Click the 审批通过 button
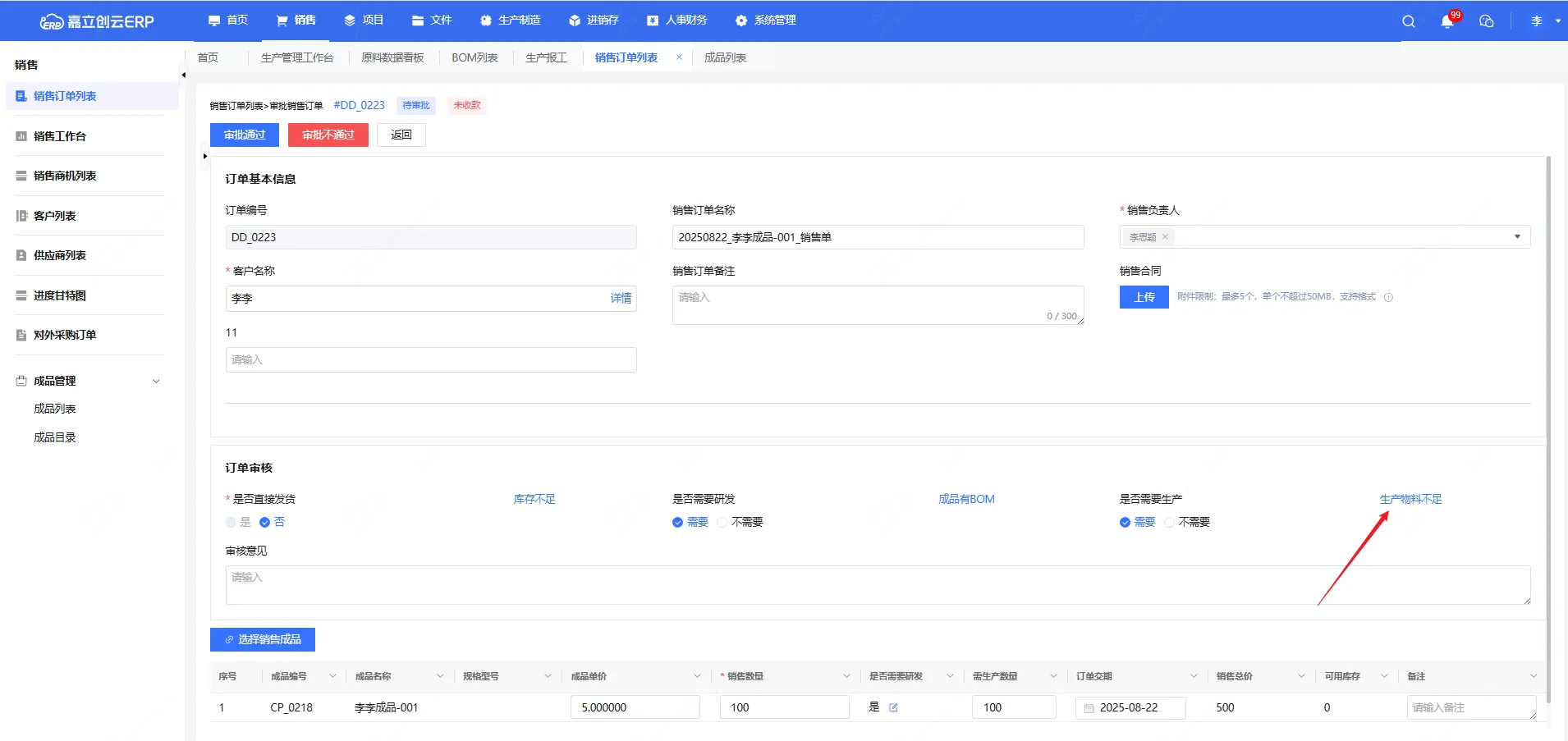This screenshot has width=1568, height=741. pyautogui.click(x=245, y=135)
